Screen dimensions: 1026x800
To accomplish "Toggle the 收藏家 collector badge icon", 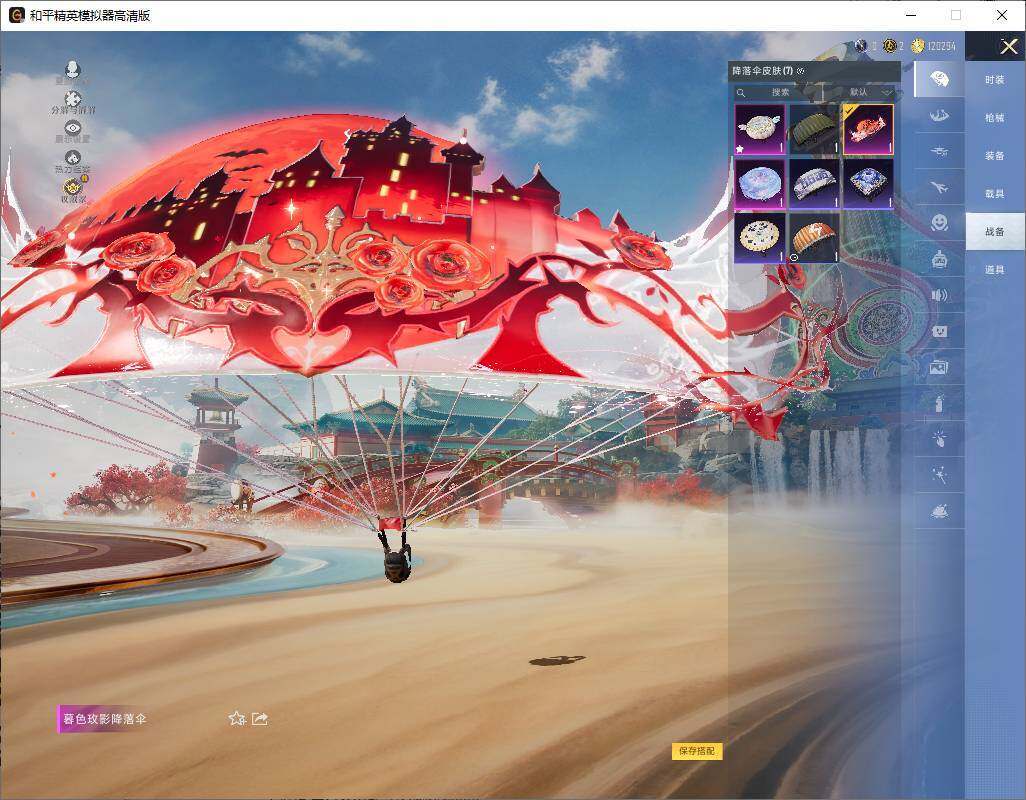I will coord(72,187).
